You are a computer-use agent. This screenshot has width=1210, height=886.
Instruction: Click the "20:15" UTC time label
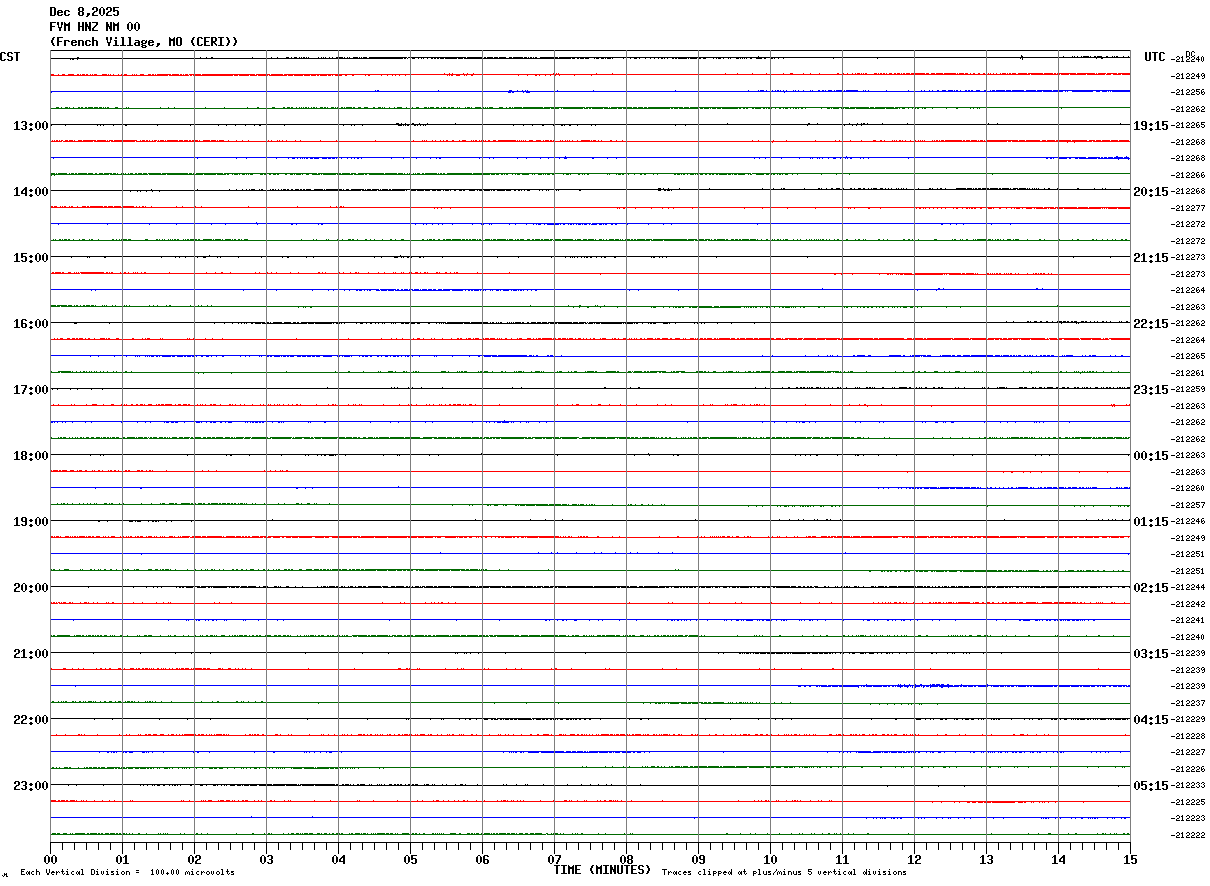coord(1150,192)
